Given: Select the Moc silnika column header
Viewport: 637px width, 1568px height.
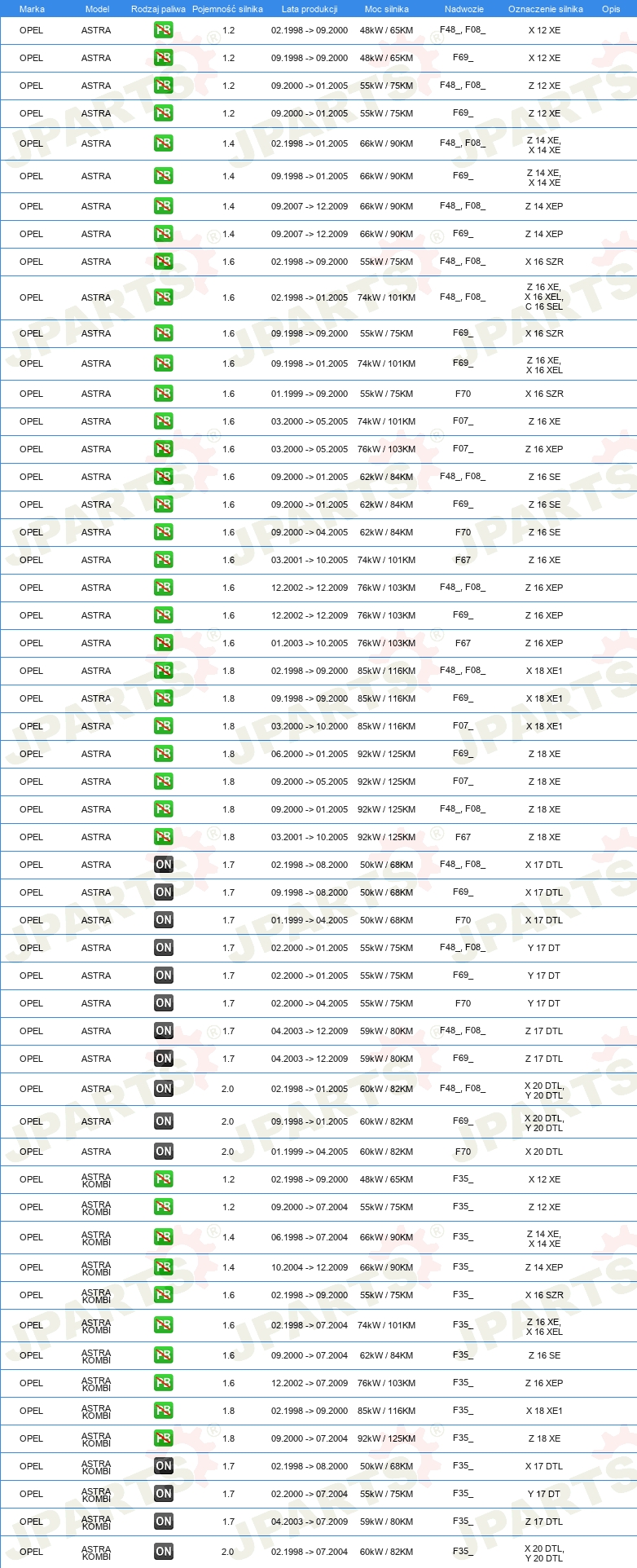Looking at the screenshot, I should tap(387, 9).
